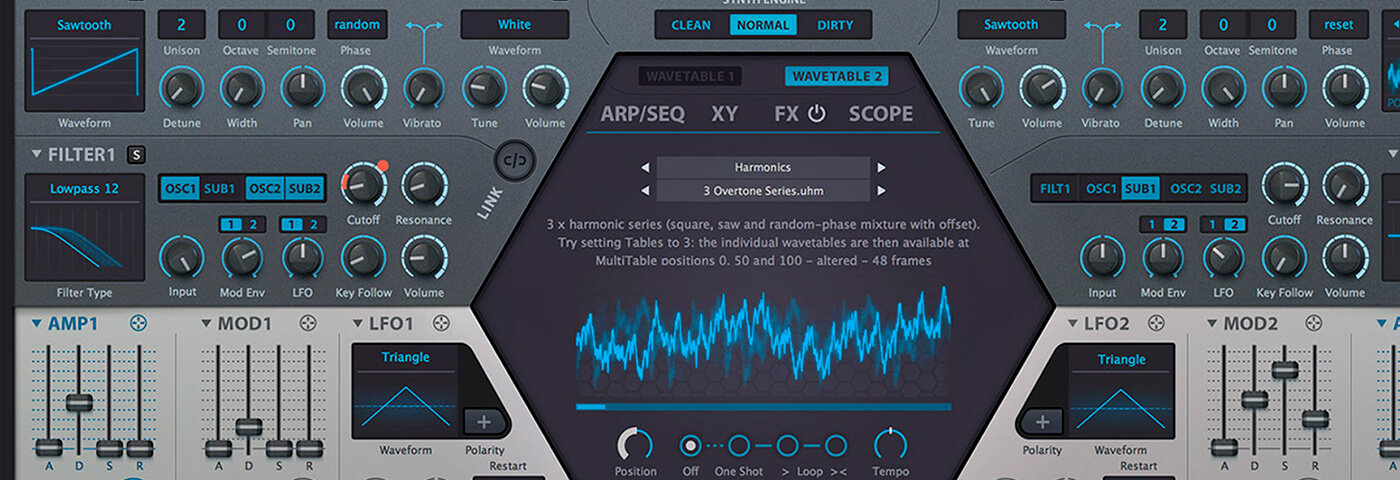The height and width of the screenshot is (480, 1400).
Task: Select the Off wavetable cycle radio button
Action: point(690,446)
